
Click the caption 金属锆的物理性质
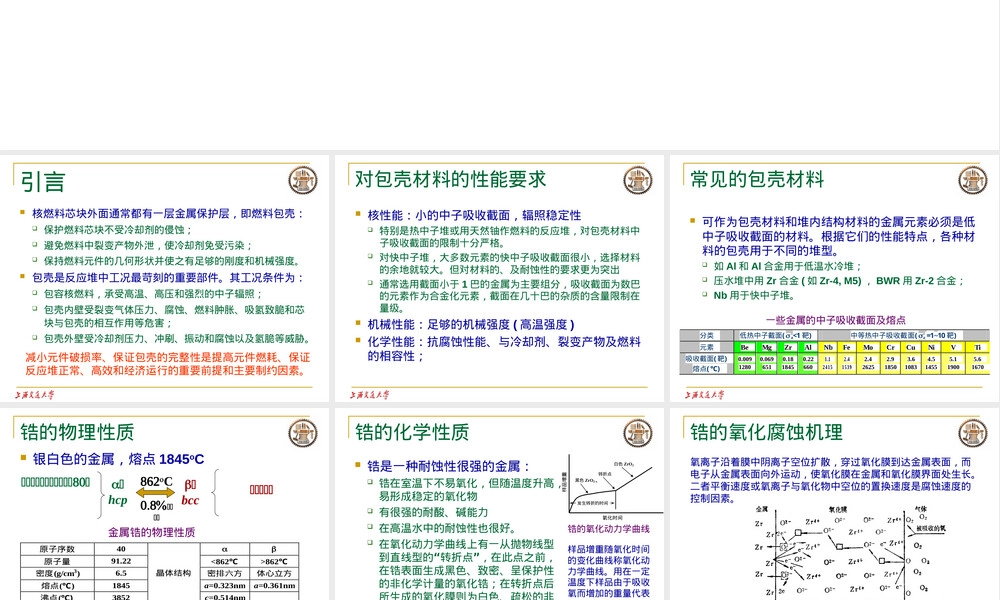[x=151, y=532]
